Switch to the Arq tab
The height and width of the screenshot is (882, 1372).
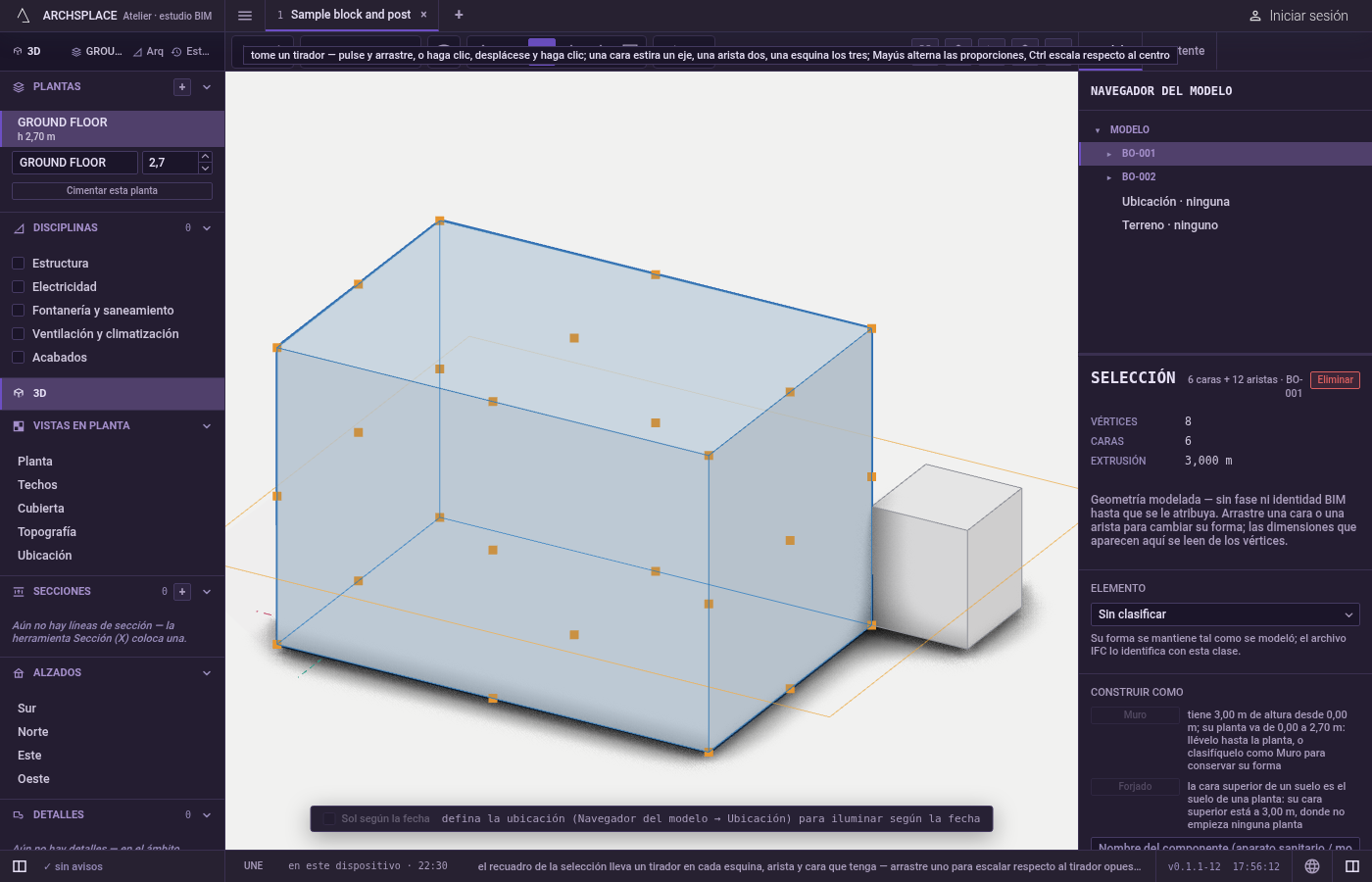point(148,52)
